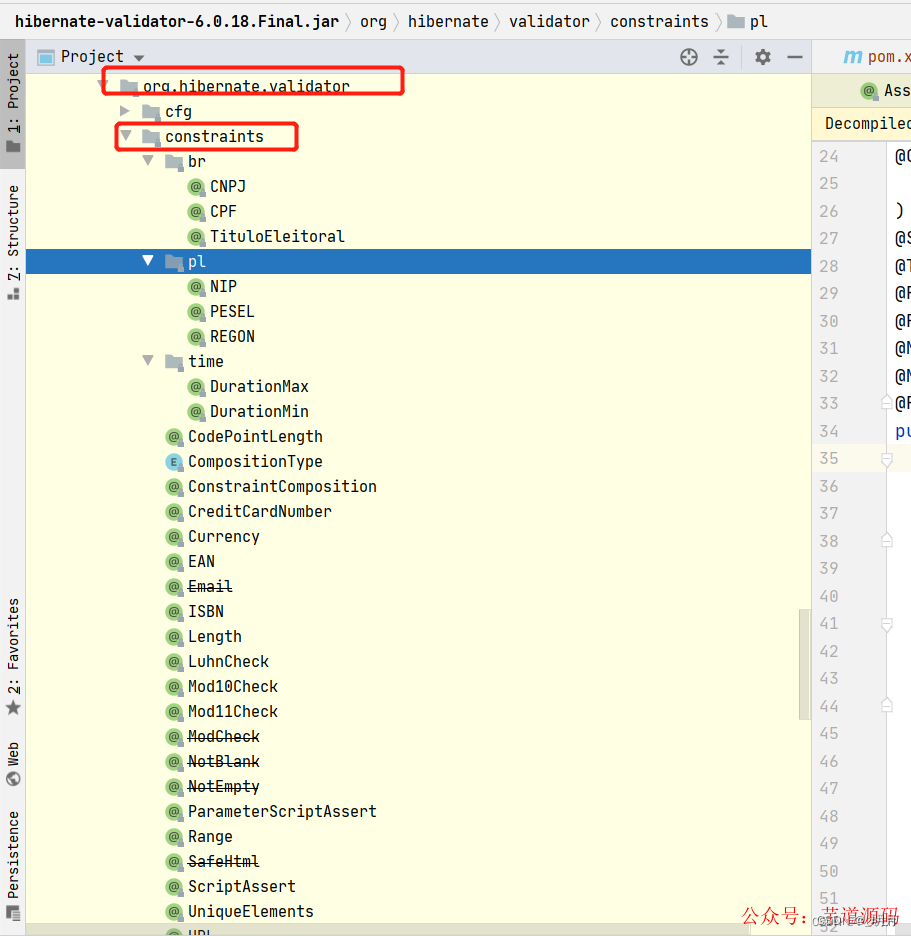Click the Mod11Check annotation icon
This screenshot has height=936, width=911.
(x=174, y=712)
